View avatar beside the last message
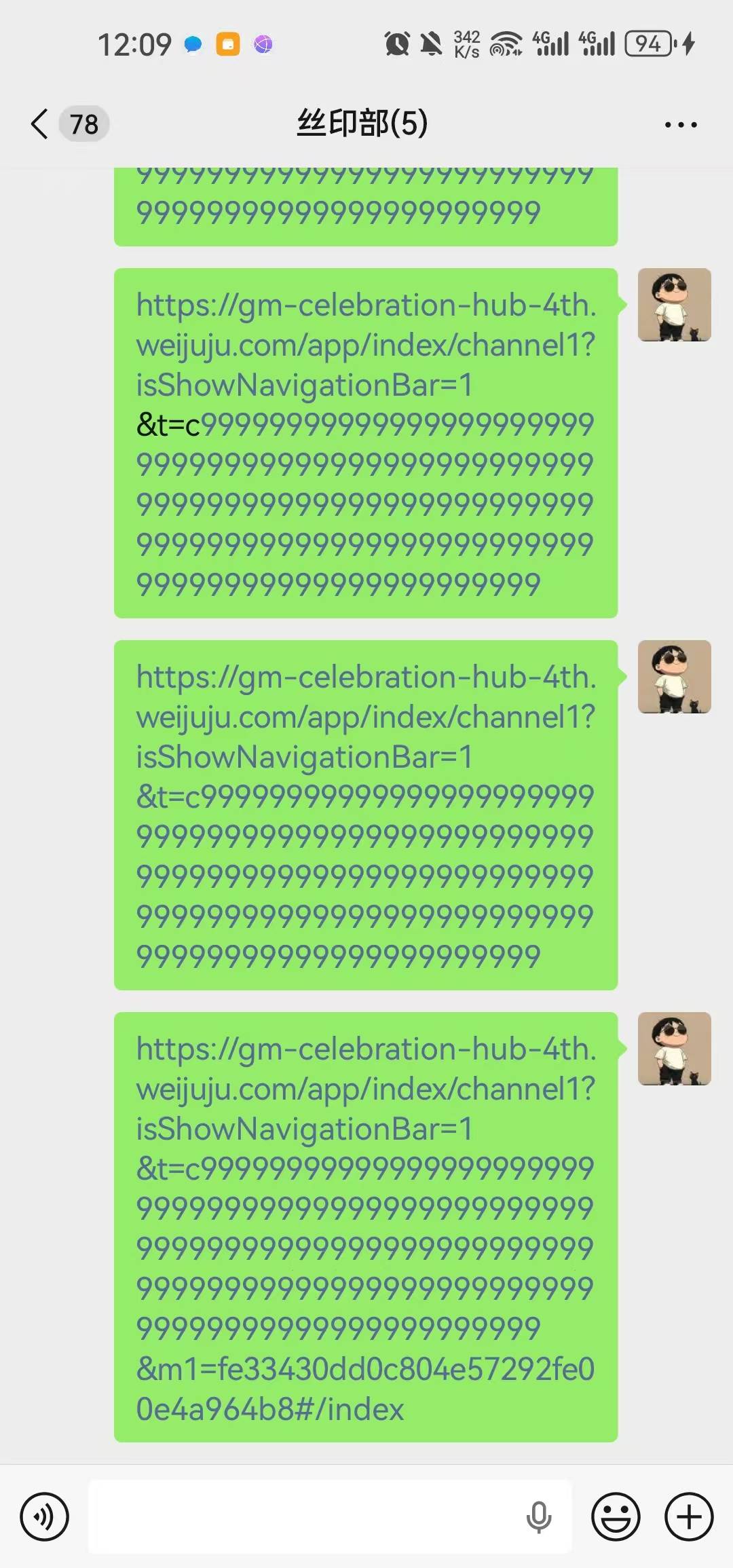The height and width of the screenshot is (1568, 733). pos(675,1049)
